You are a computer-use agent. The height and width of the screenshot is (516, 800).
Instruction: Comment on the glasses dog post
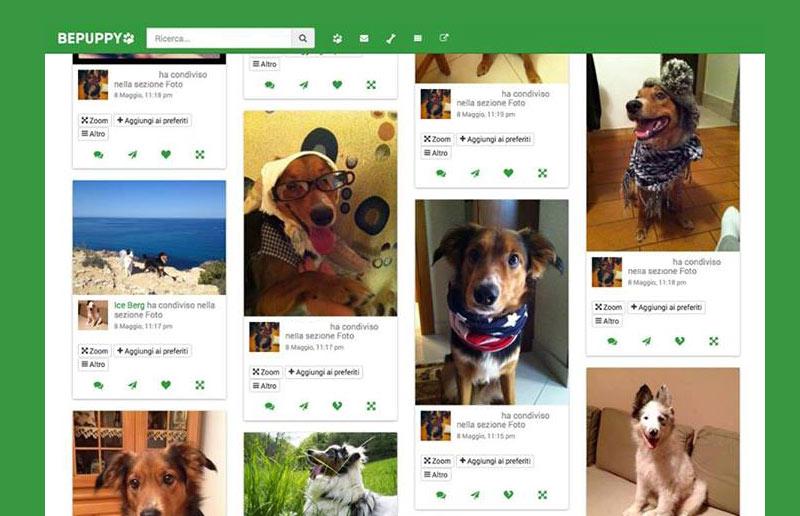270,406
